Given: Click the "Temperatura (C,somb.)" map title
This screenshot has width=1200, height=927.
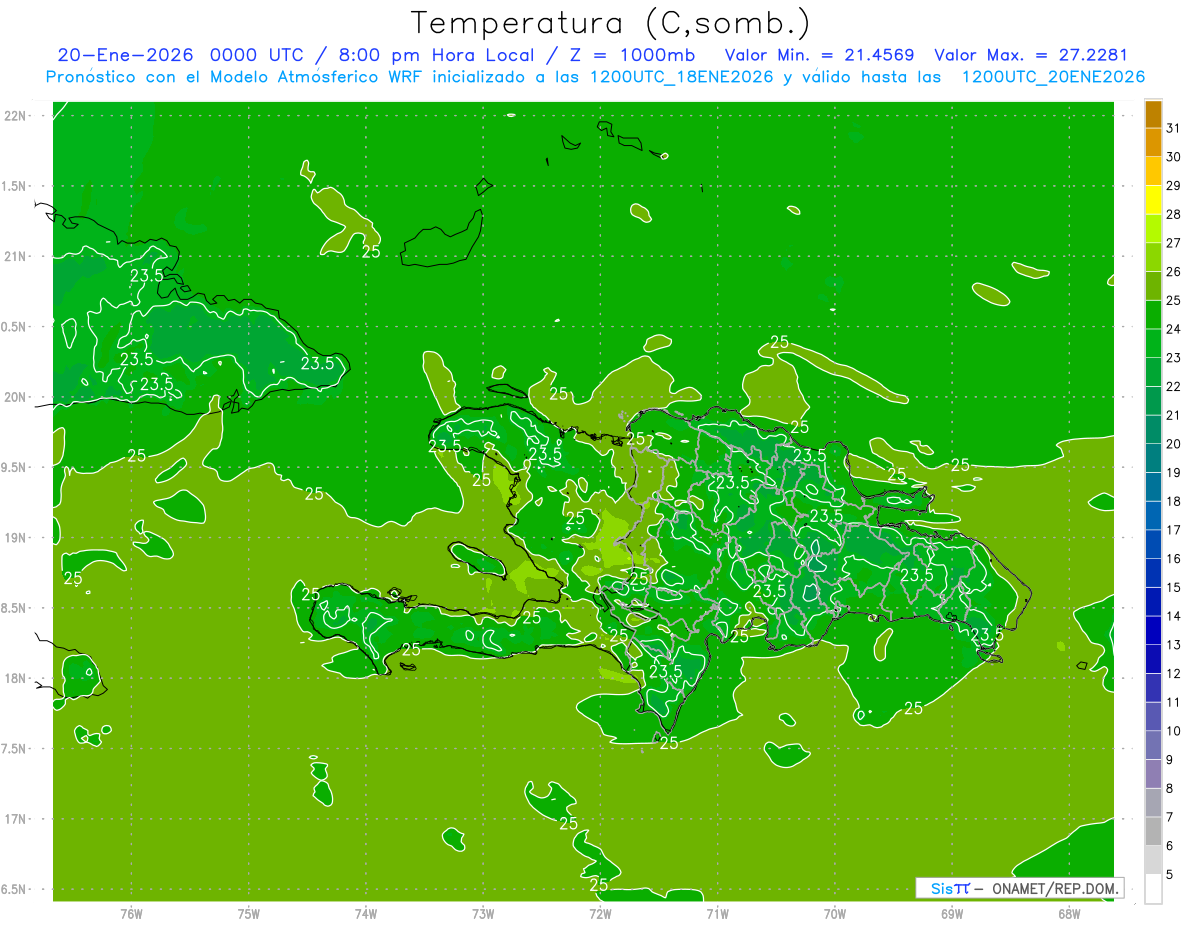Looking at the screenshot, I should click(611, 23).
